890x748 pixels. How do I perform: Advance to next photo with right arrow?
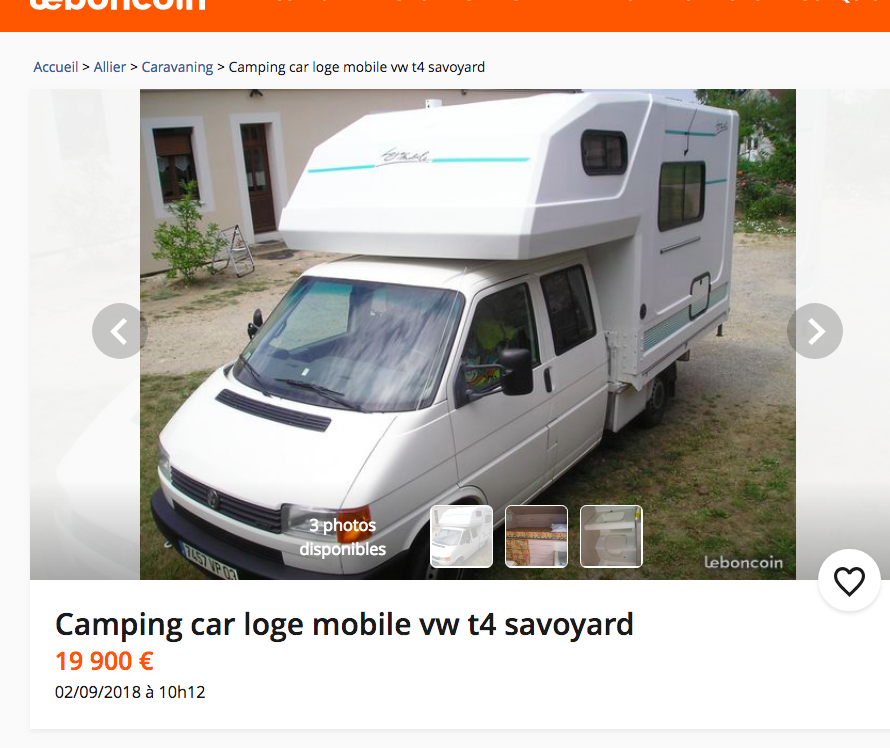[x=815, y=331]
